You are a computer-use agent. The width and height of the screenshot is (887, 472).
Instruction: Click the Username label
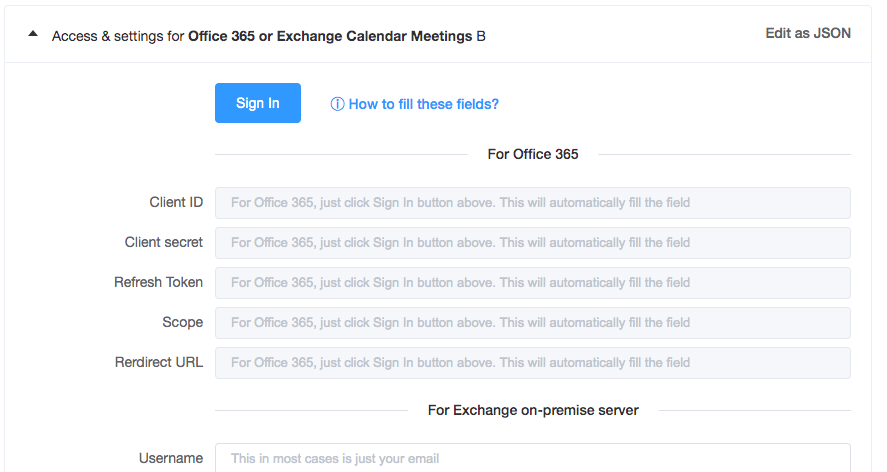[171, 458]
